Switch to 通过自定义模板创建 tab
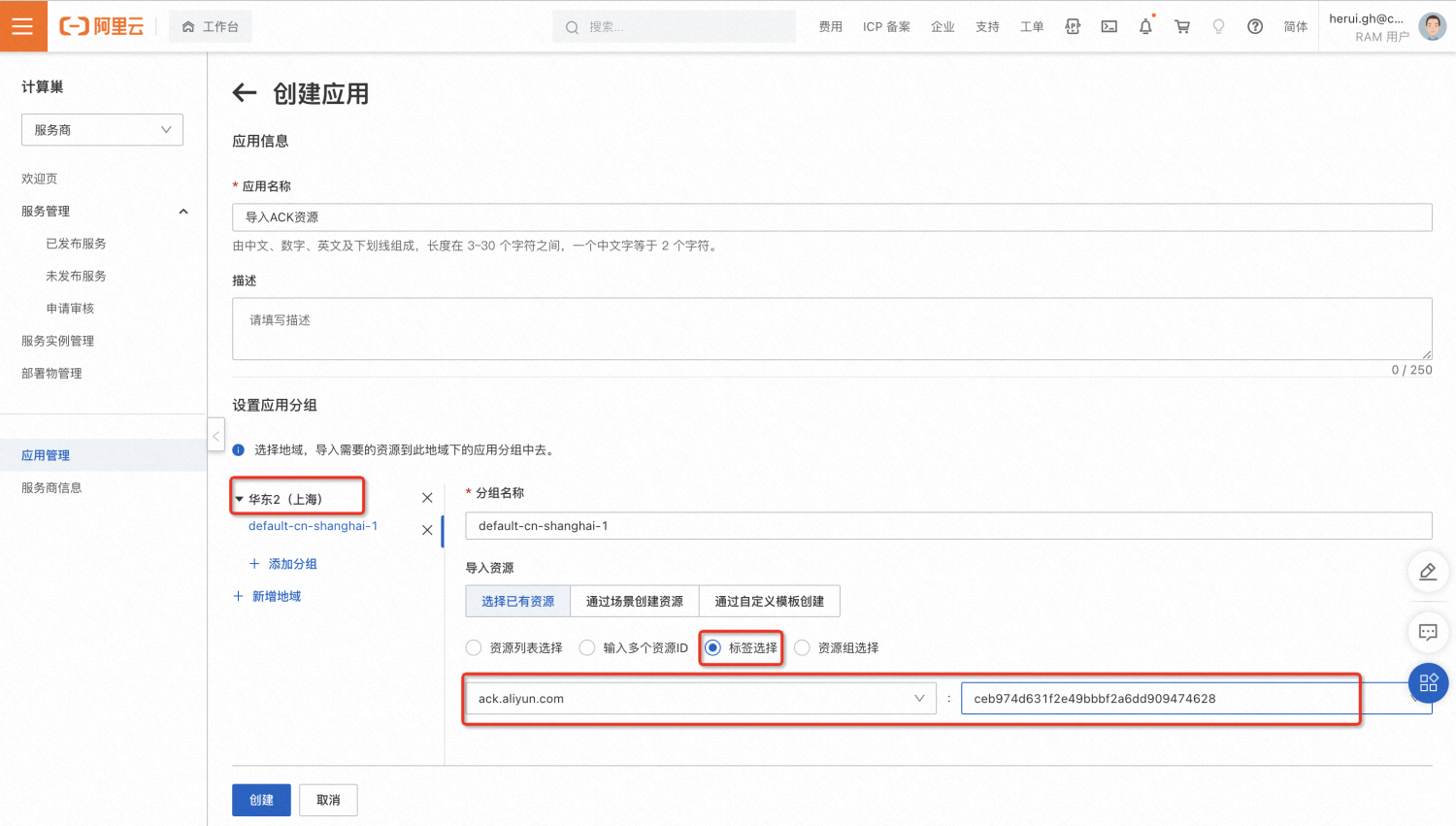Screen dimensions: 1456x826 [770, 601]
